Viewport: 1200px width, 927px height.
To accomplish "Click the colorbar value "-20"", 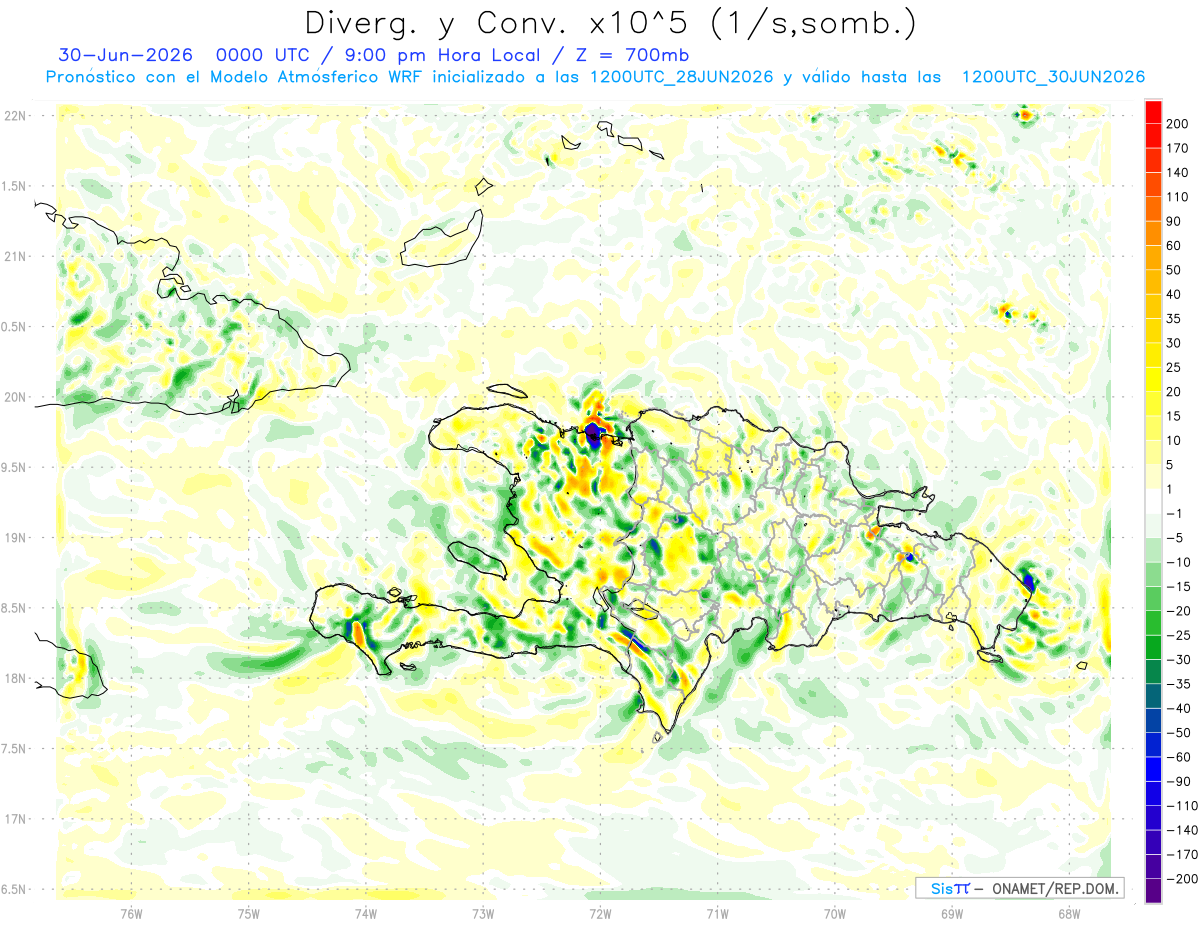I will [1181, 612].
